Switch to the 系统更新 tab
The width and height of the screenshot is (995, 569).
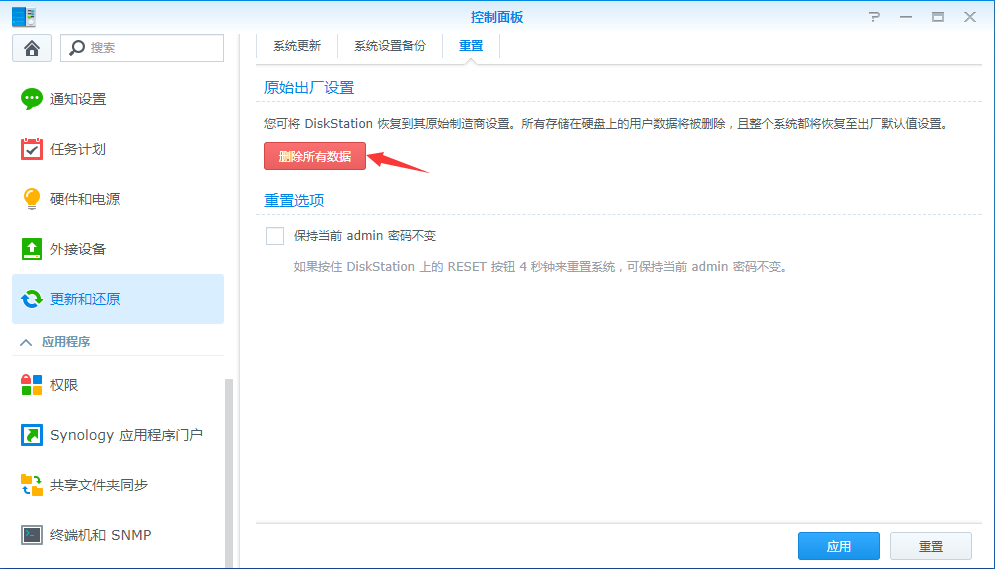tap(297, 46)
